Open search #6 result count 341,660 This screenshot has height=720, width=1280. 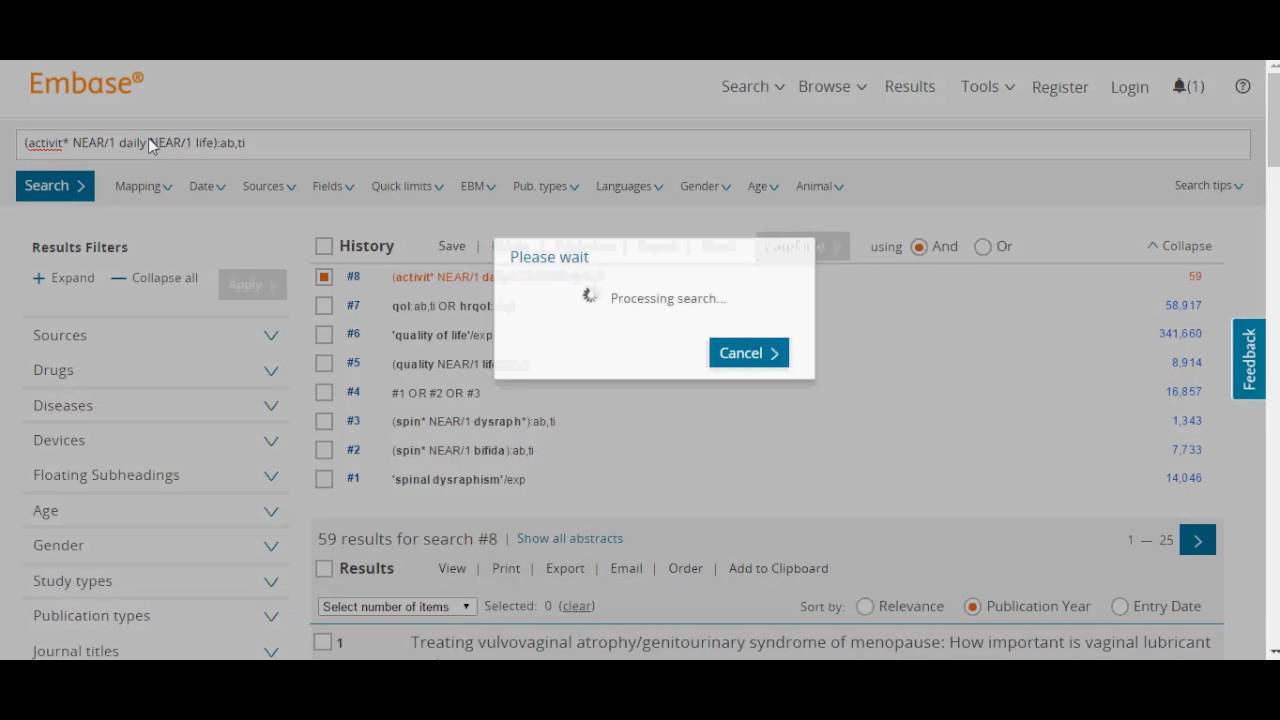click(1180, 334)
